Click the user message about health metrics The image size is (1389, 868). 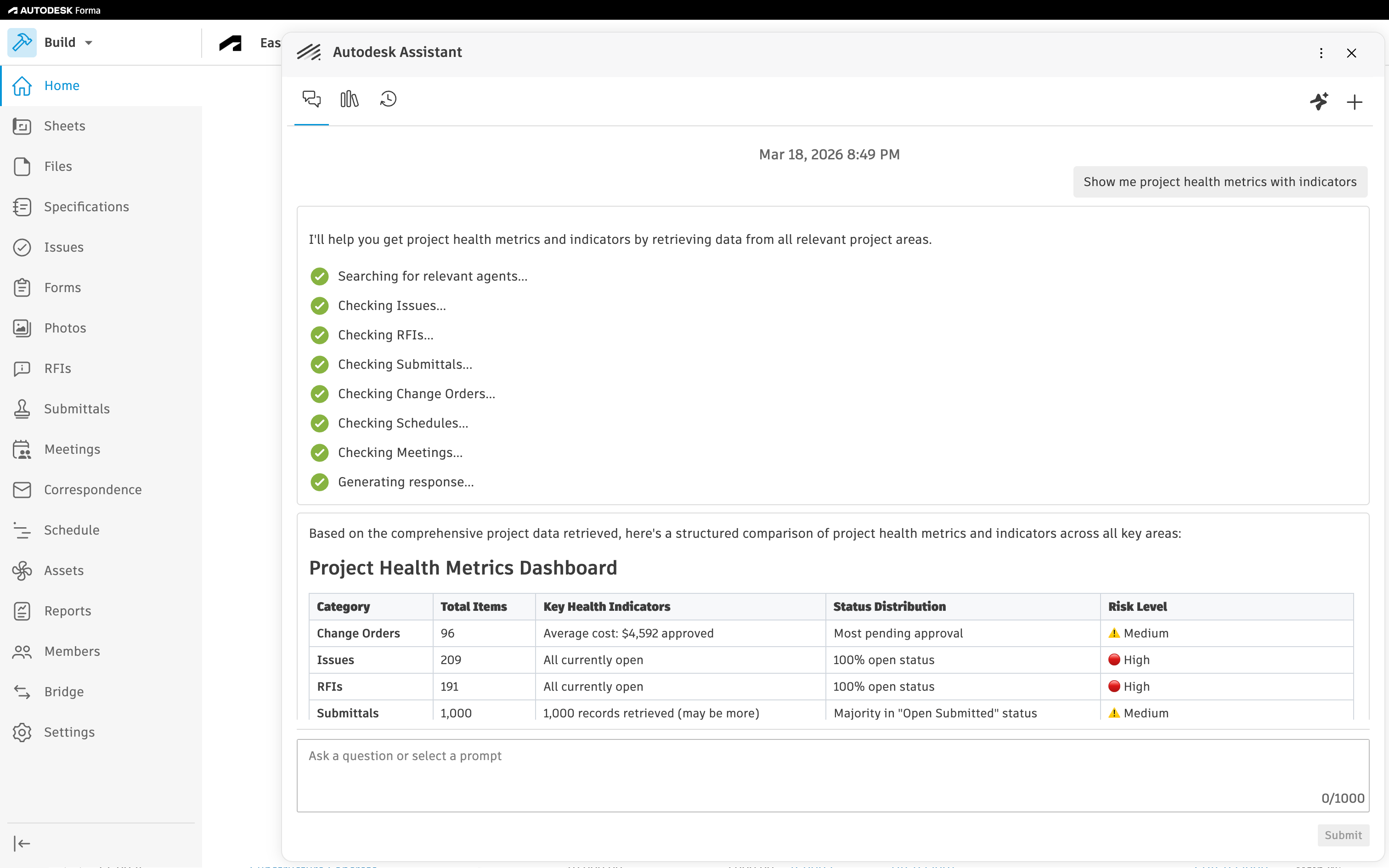click(x=1220, y=182)
